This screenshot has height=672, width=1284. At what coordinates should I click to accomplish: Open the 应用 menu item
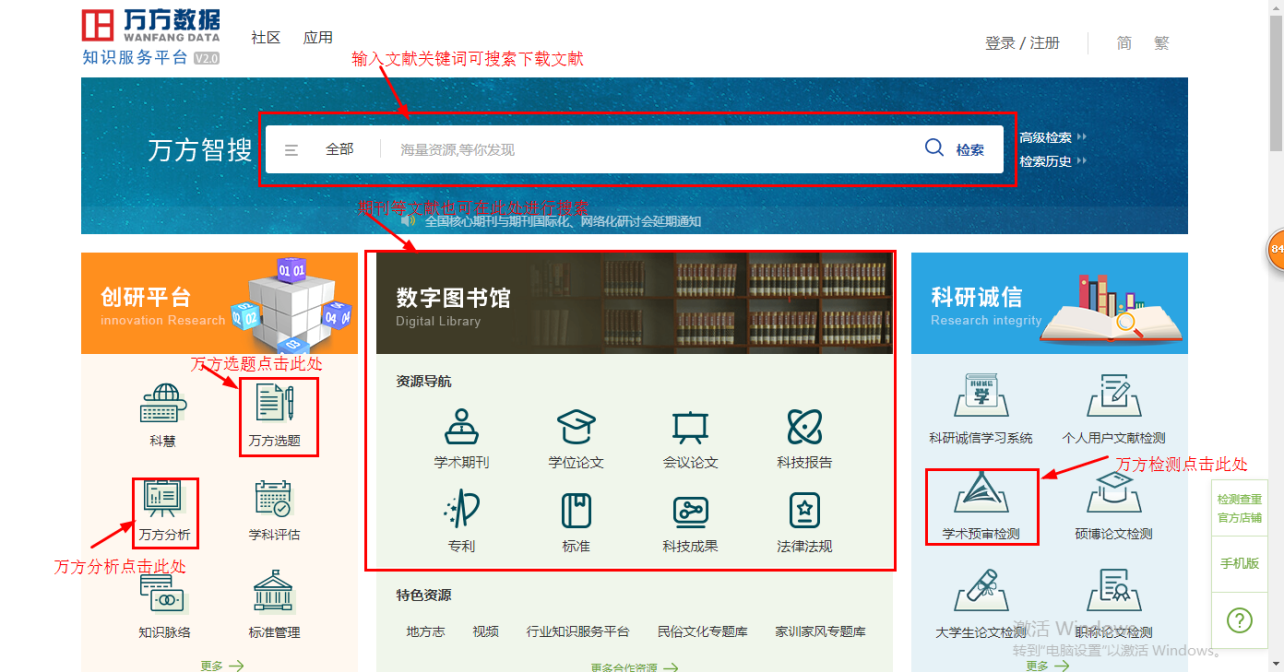pos(318,37)
